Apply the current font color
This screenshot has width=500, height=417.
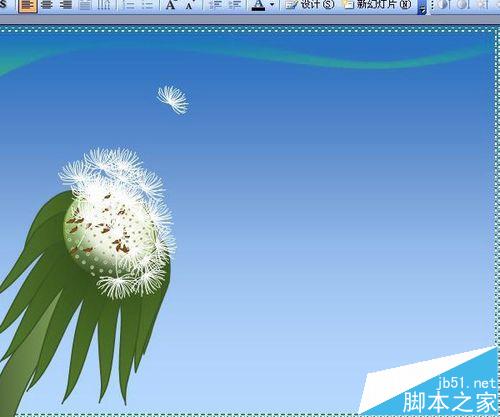tap(258, 5)
